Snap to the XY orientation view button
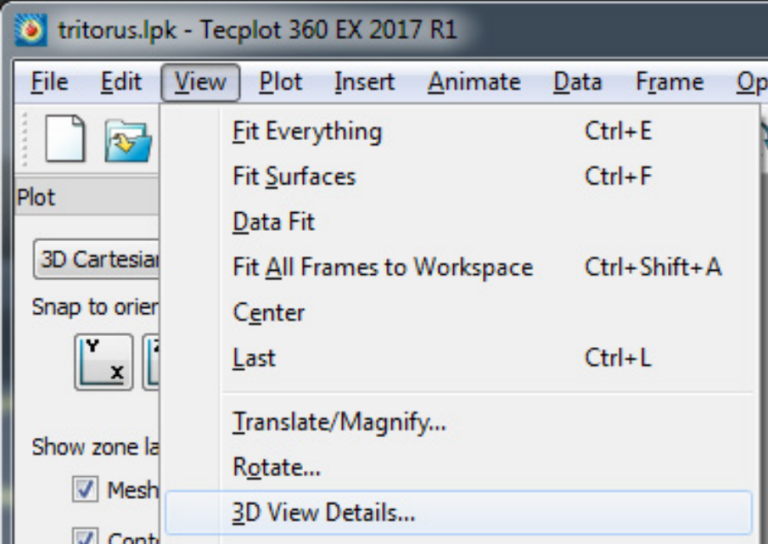768x544 pixels. tap(103, 360)
